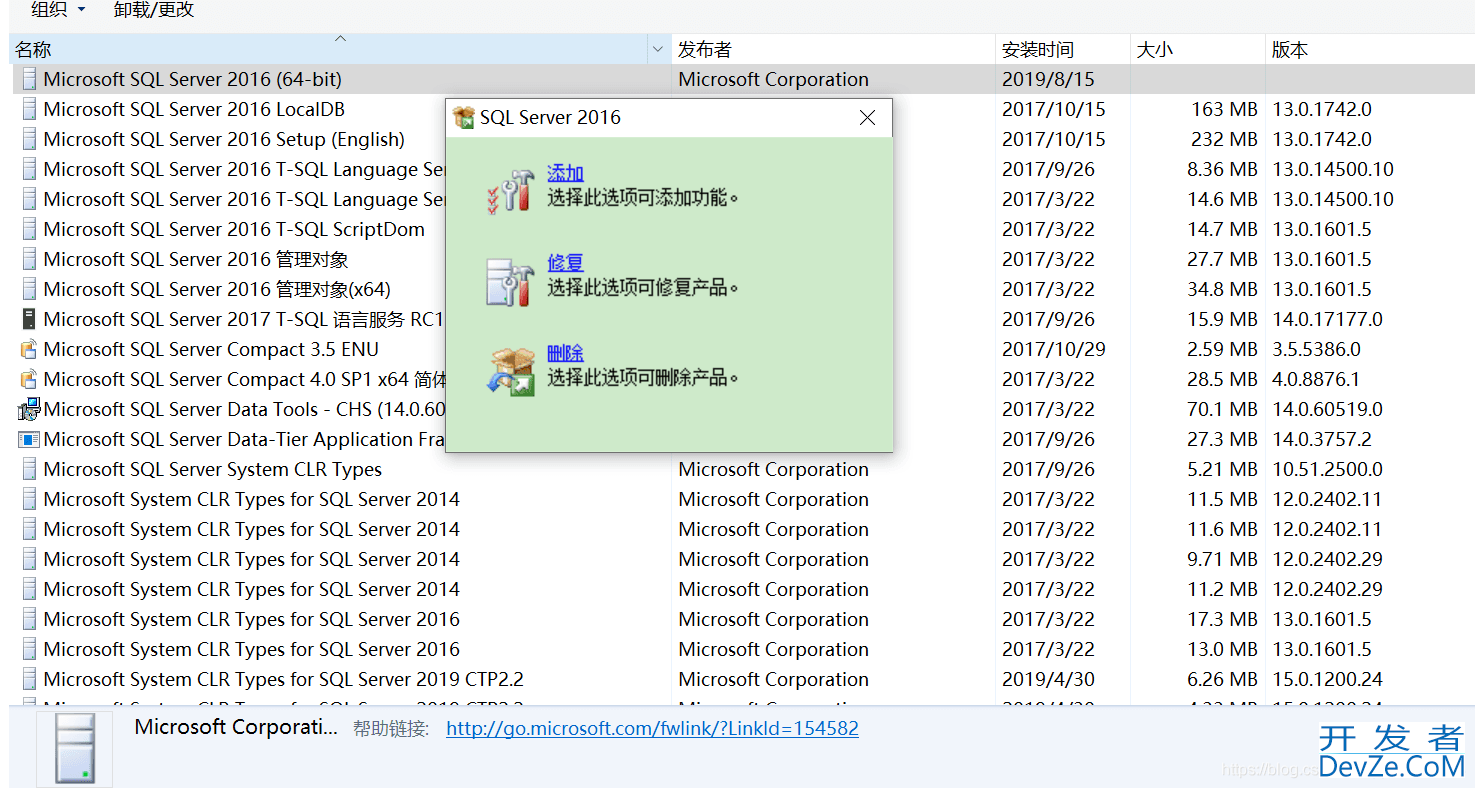This screenshot has width=1475, height=788.
Task: Select the Microsoft SQL Server 2016 管理对象 entry name
Action: click(196, 260)
